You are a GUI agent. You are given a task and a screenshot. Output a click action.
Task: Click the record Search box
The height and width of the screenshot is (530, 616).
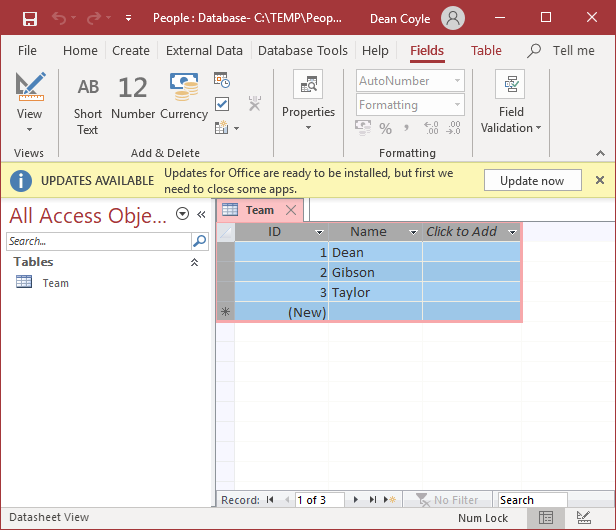point(532,500)
